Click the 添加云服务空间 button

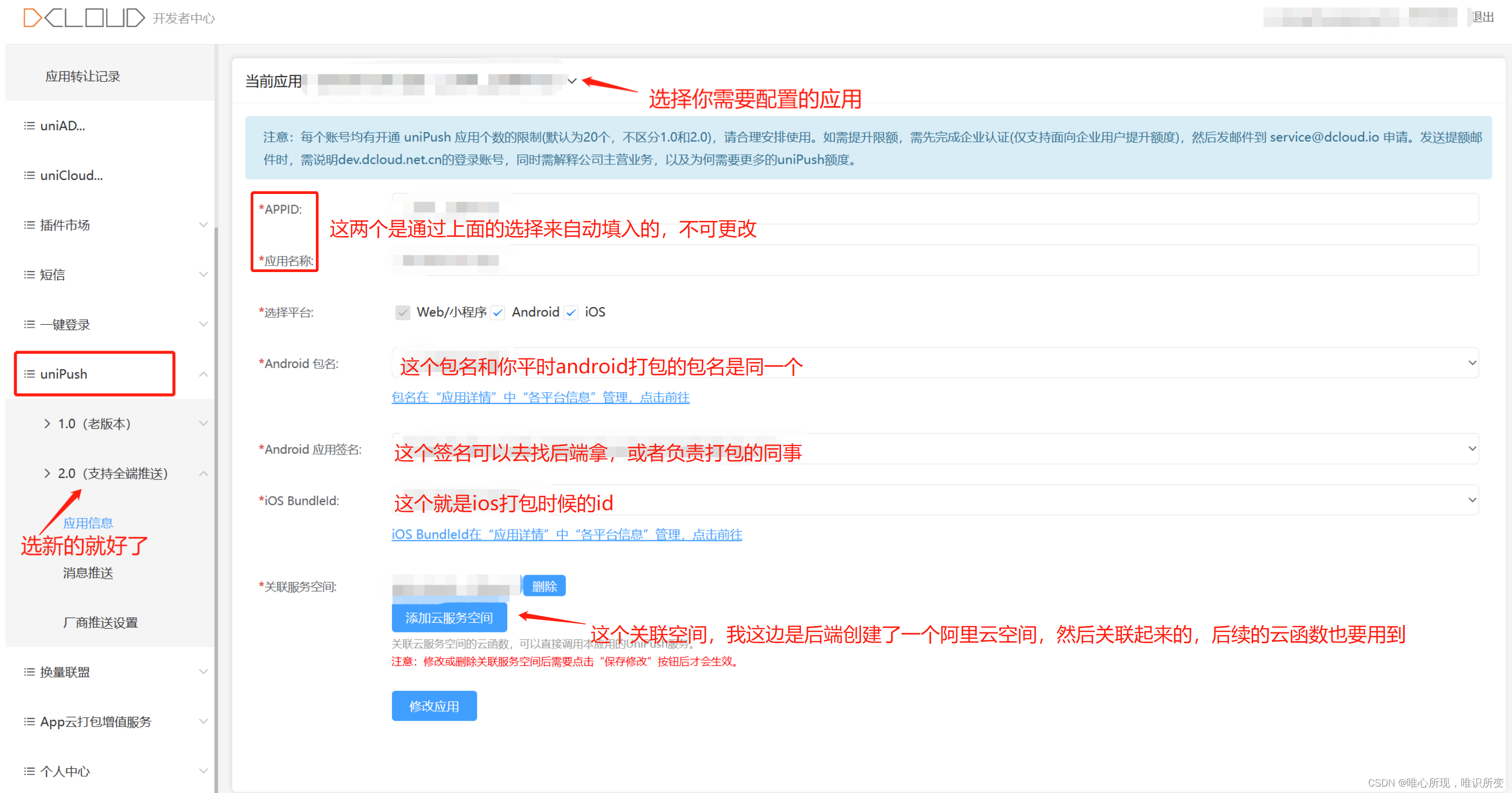(449, 617)
